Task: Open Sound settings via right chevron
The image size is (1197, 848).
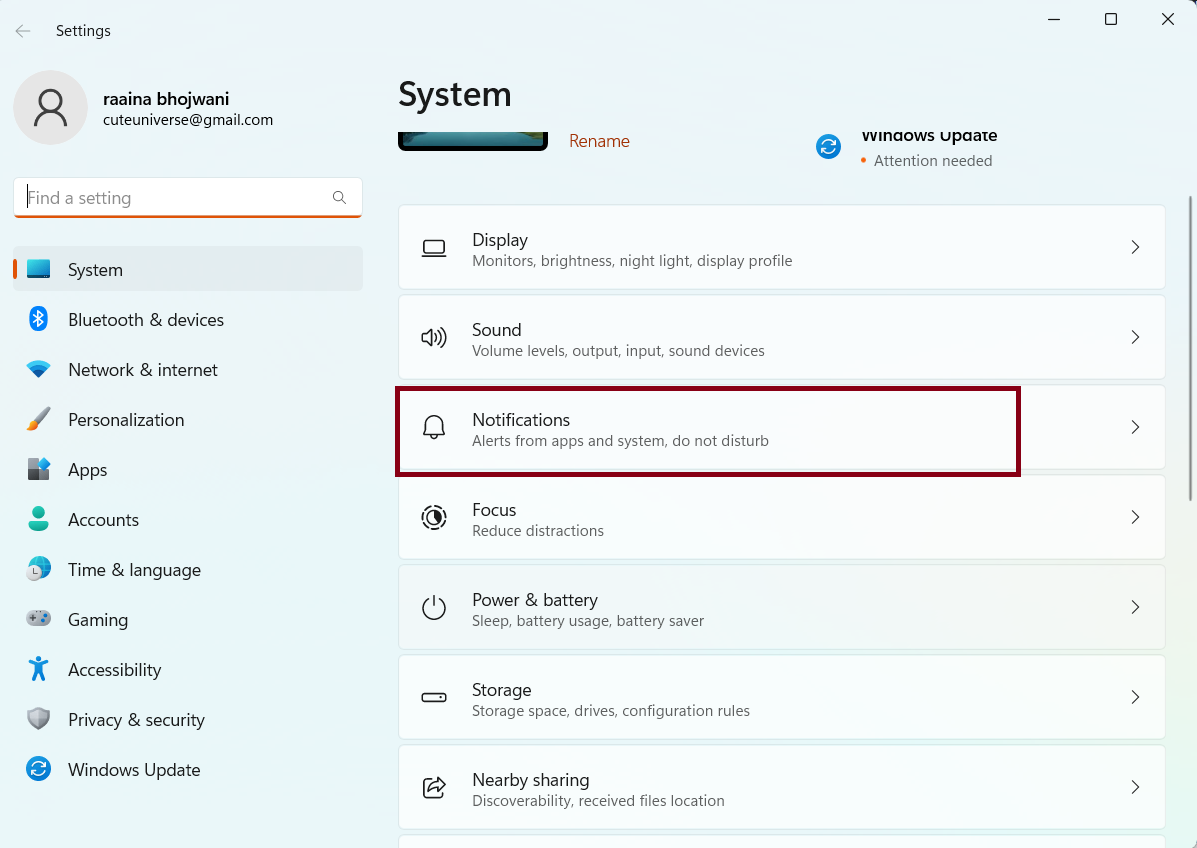Action: click(1135, 337)
